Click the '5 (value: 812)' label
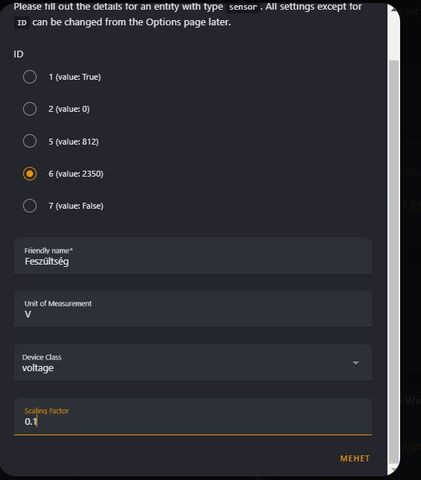 [74, 142]
